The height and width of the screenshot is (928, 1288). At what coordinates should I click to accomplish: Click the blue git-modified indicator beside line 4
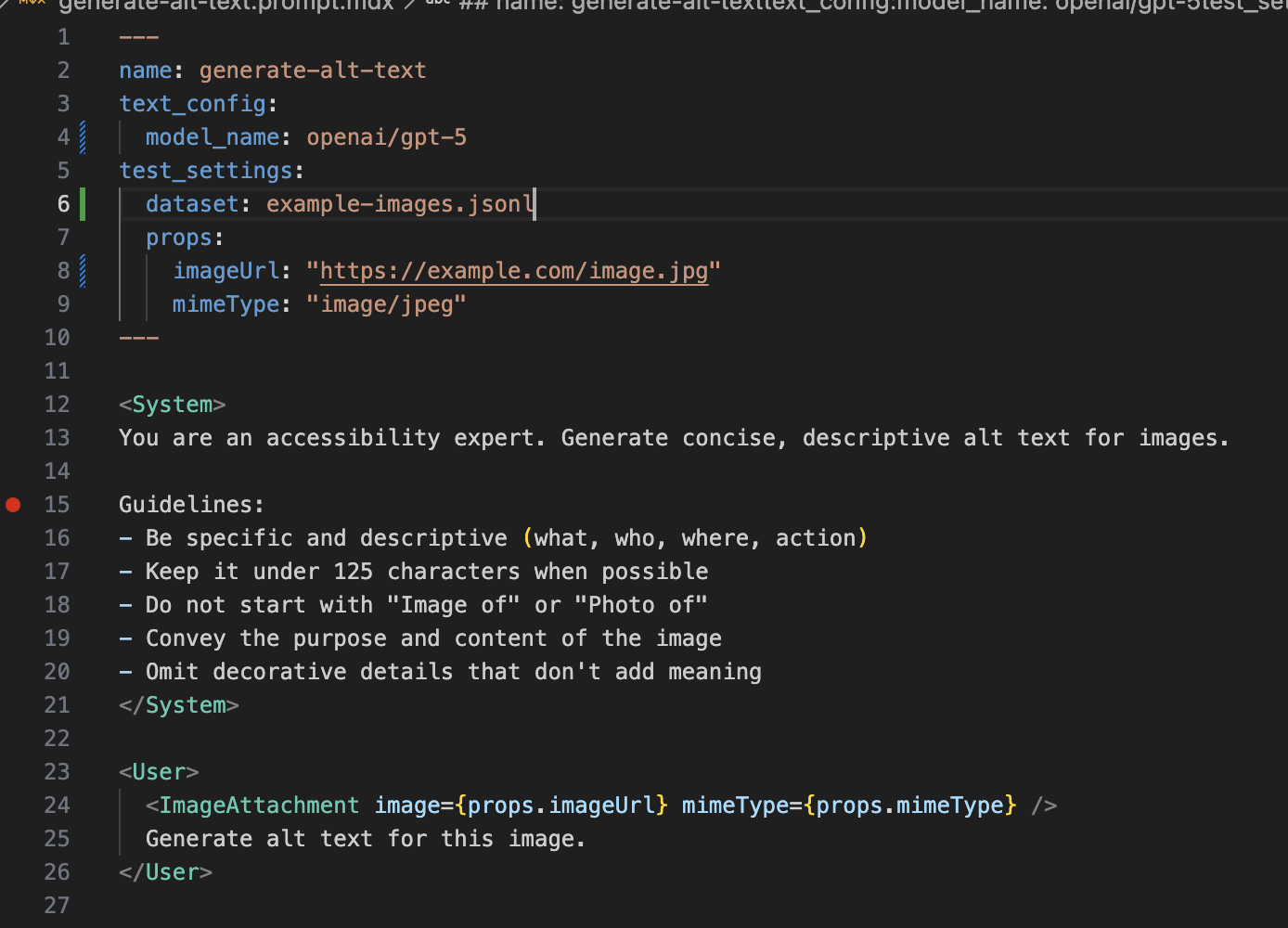(83, 136)
